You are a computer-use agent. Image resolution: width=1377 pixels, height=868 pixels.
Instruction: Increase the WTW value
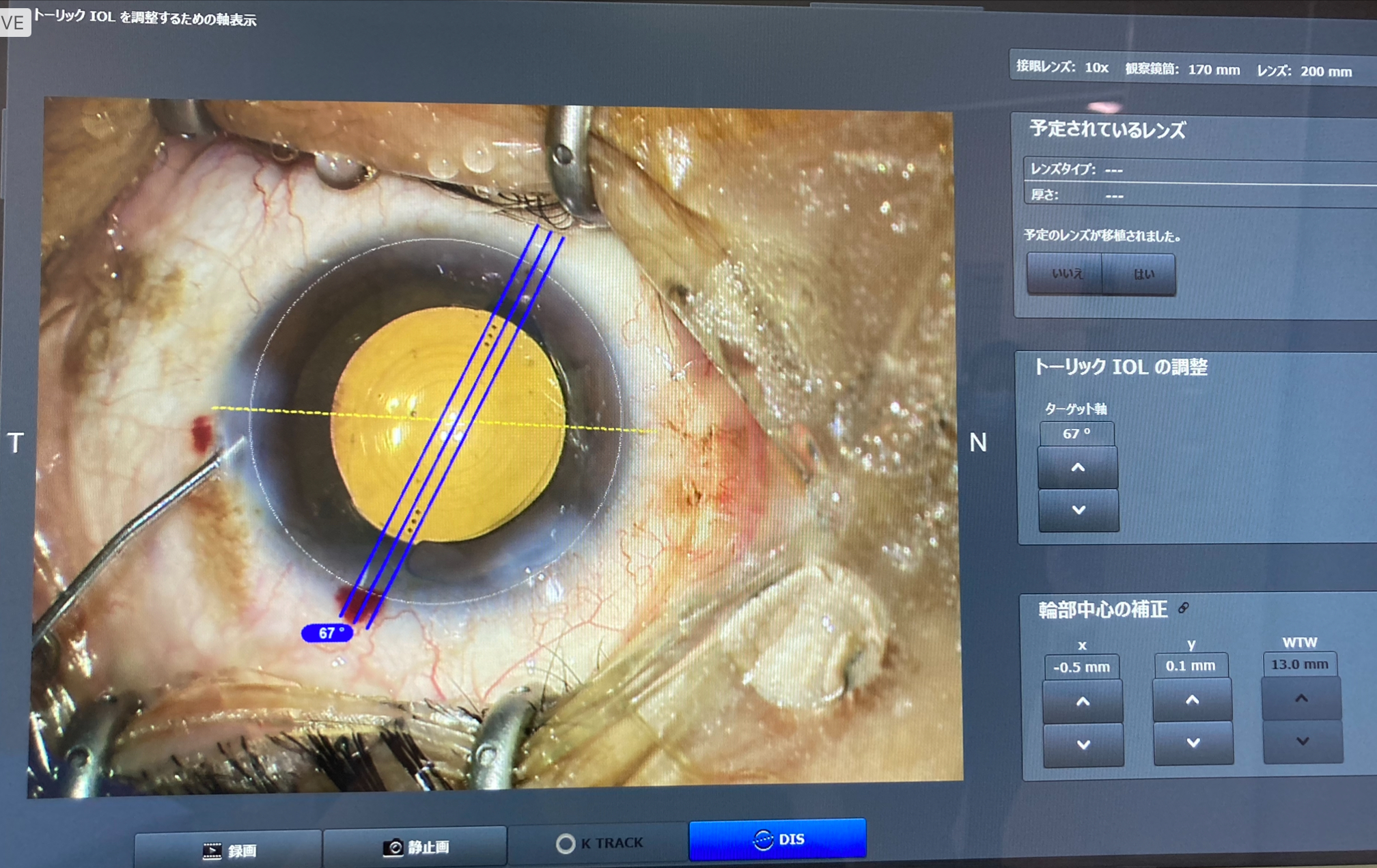1301,699
